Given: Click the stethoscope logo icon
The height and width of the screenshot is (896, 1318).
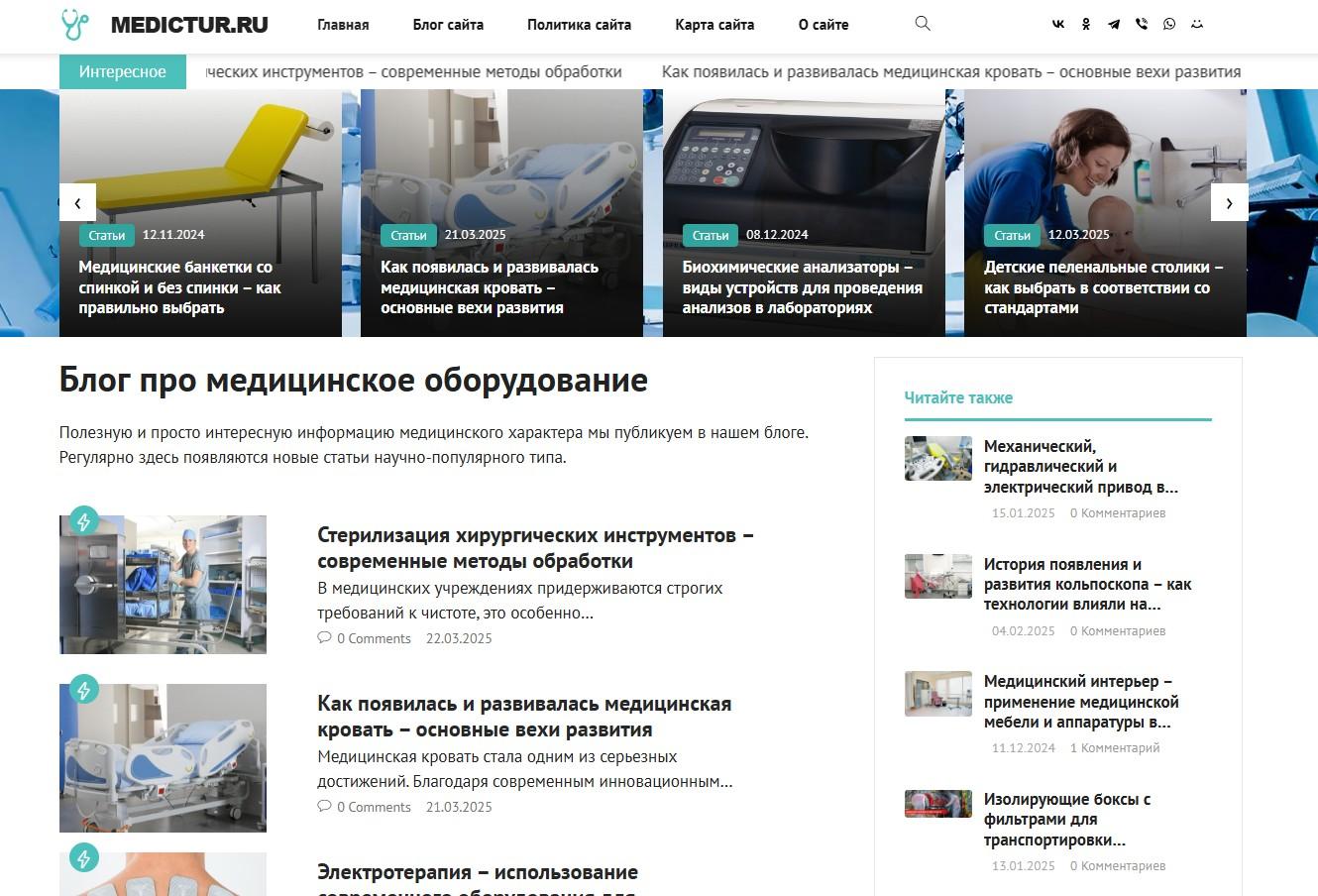Looking at the screenshot, I should point(74,25).
